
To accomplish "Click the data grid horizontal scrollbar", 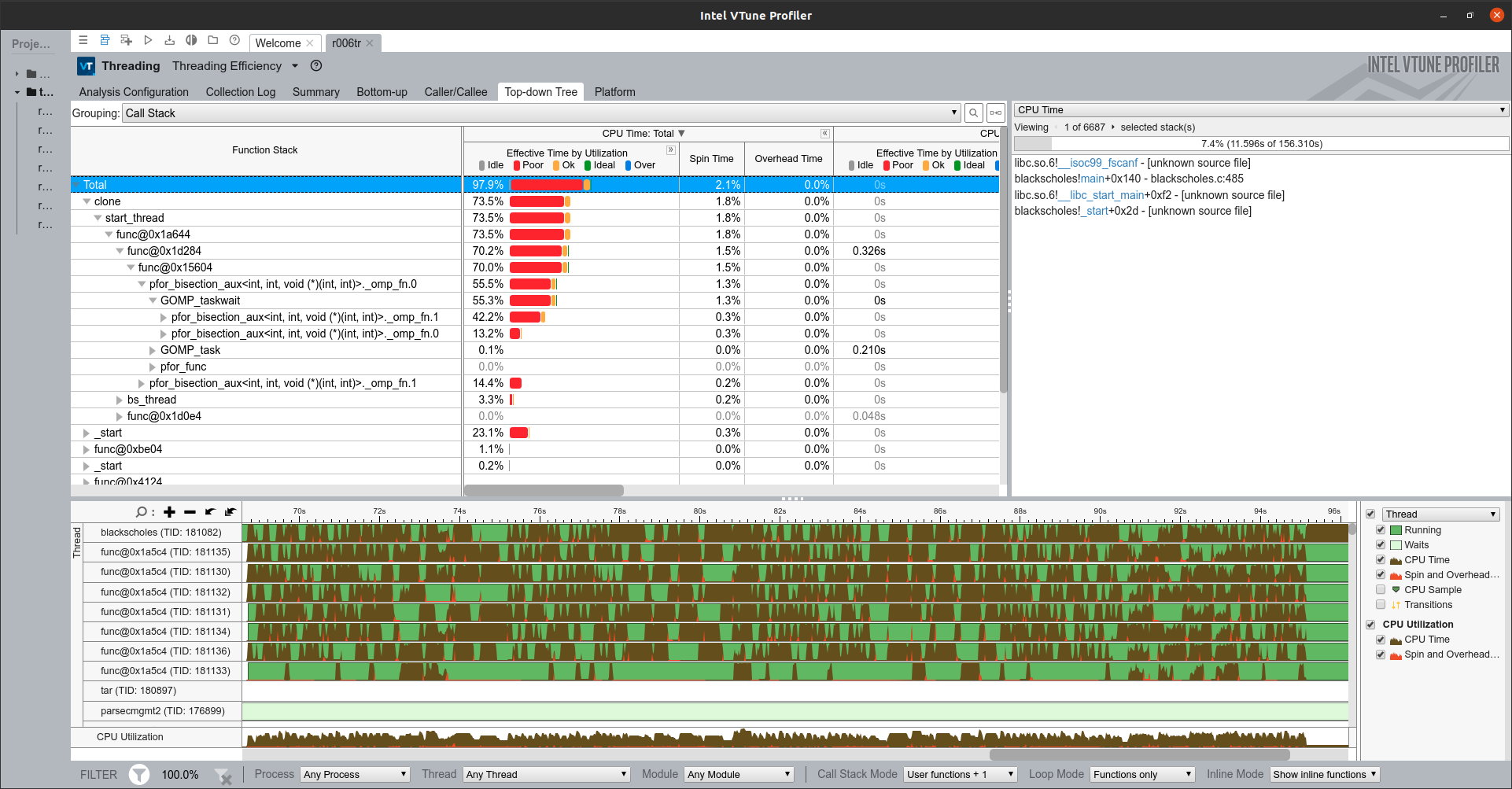I will (x=544, y=490).
